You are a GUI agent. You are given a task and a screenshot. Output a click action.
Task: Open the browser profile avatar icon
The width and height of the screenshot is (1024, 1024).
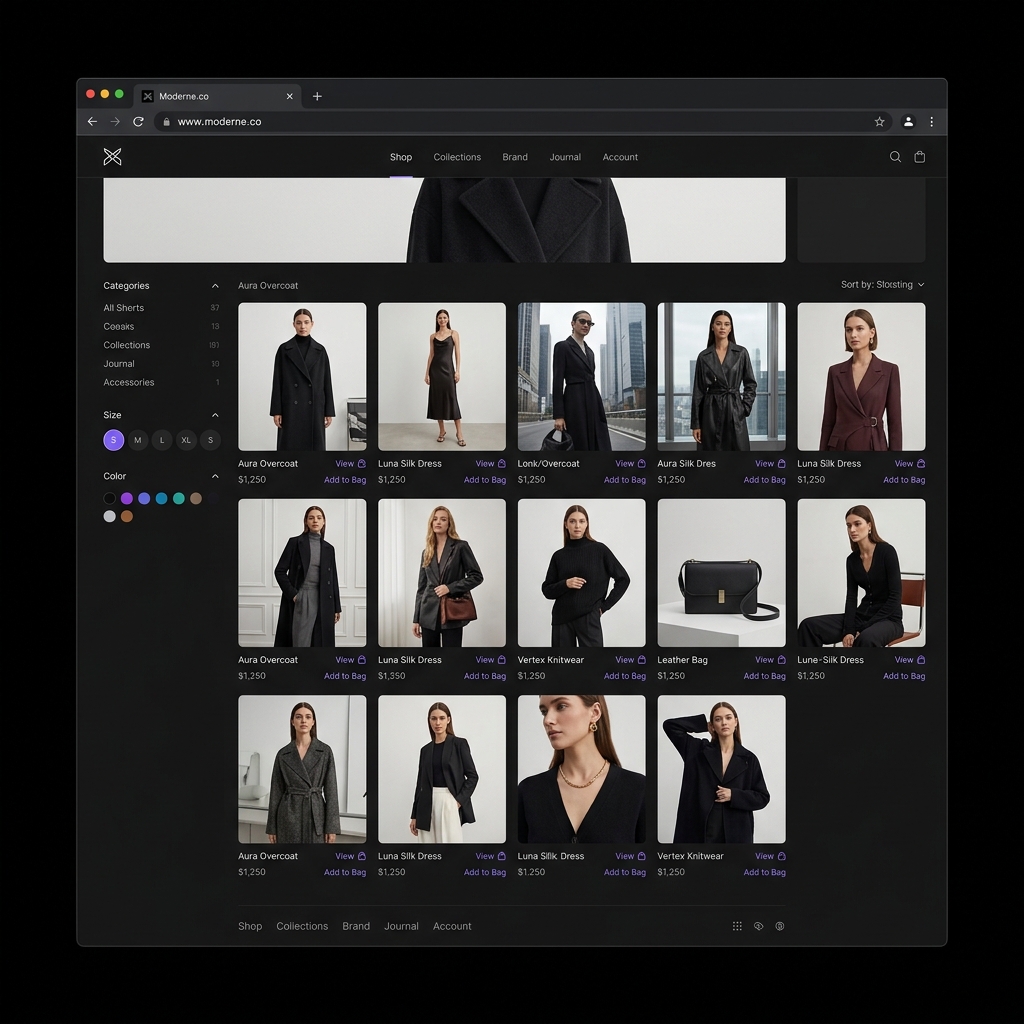click(908, 121)
